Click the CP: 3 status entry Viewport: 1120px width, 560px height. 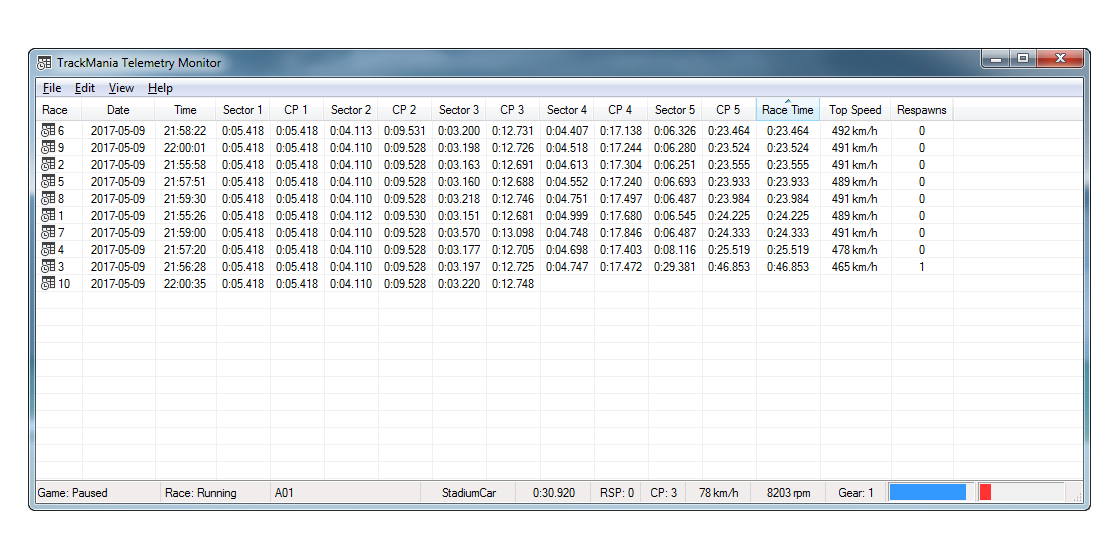coord(664,493)
